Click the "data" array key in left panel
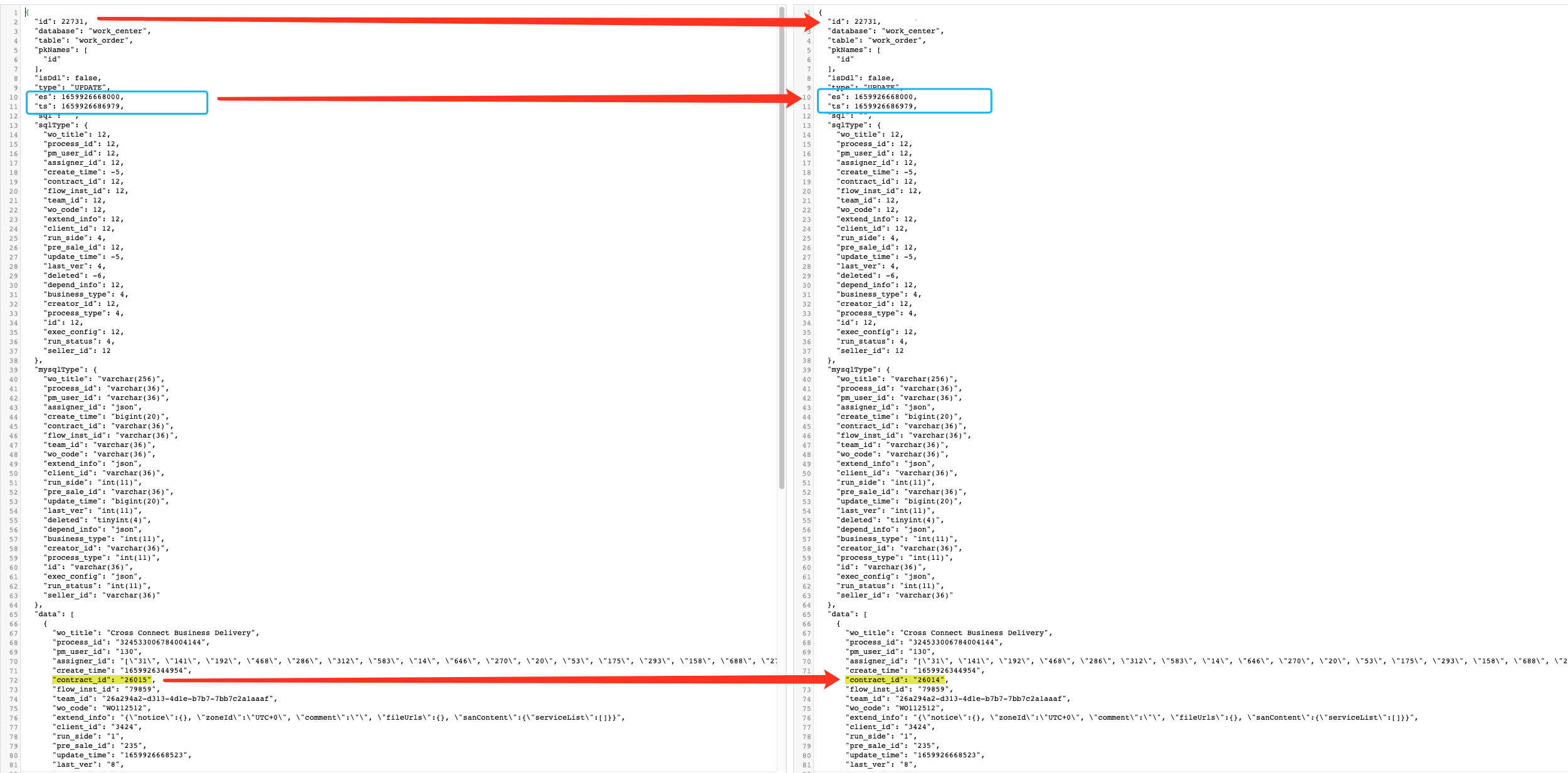The image size is (1568, 773). tap(49, 614)
